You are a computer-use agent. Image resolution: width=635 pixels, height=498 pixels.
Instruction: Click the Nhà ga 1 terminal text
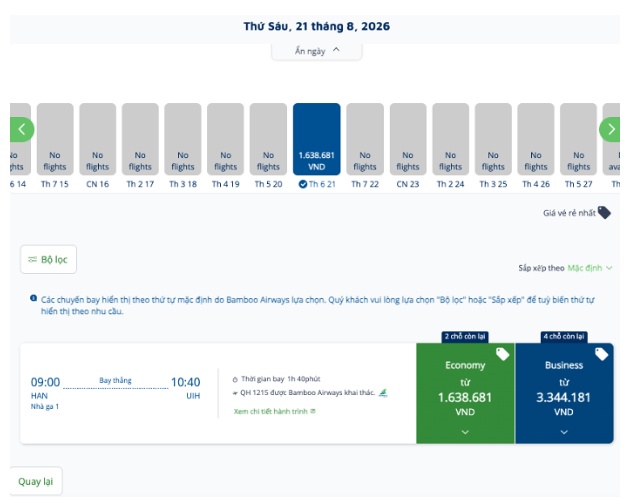45,406
